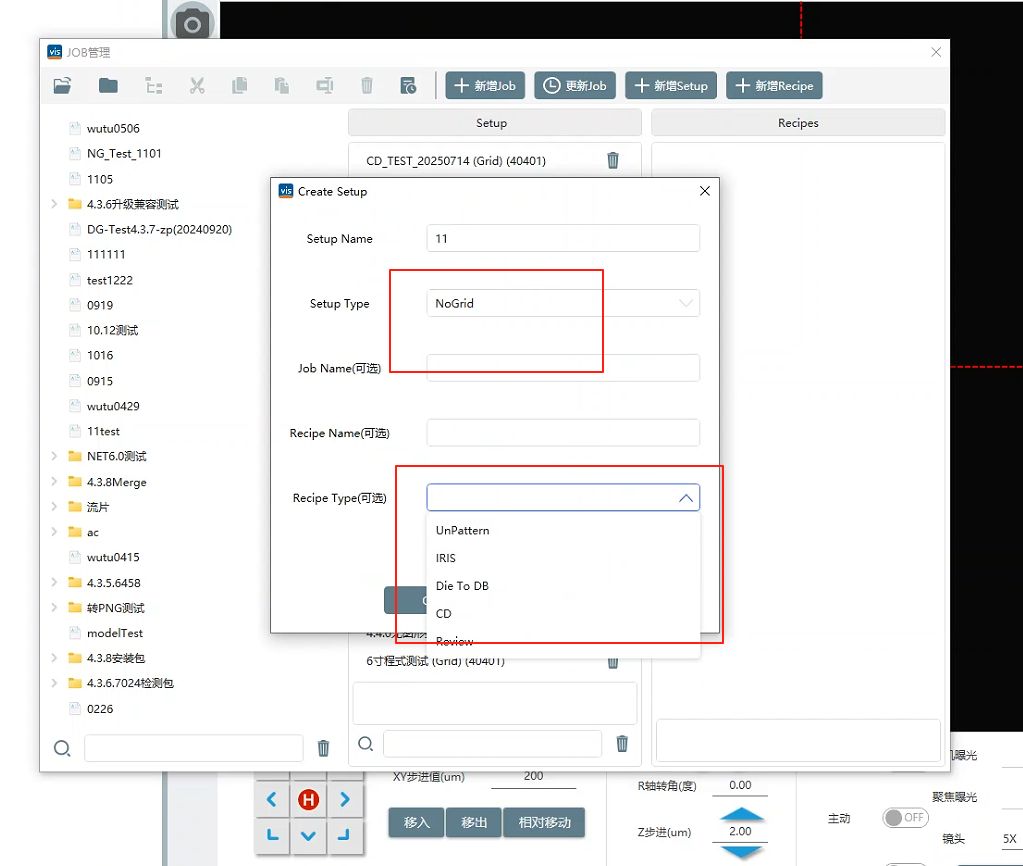Choose Die To DB recipe type
Viewport: 1023px width, 866px height.
coord(462,586)
